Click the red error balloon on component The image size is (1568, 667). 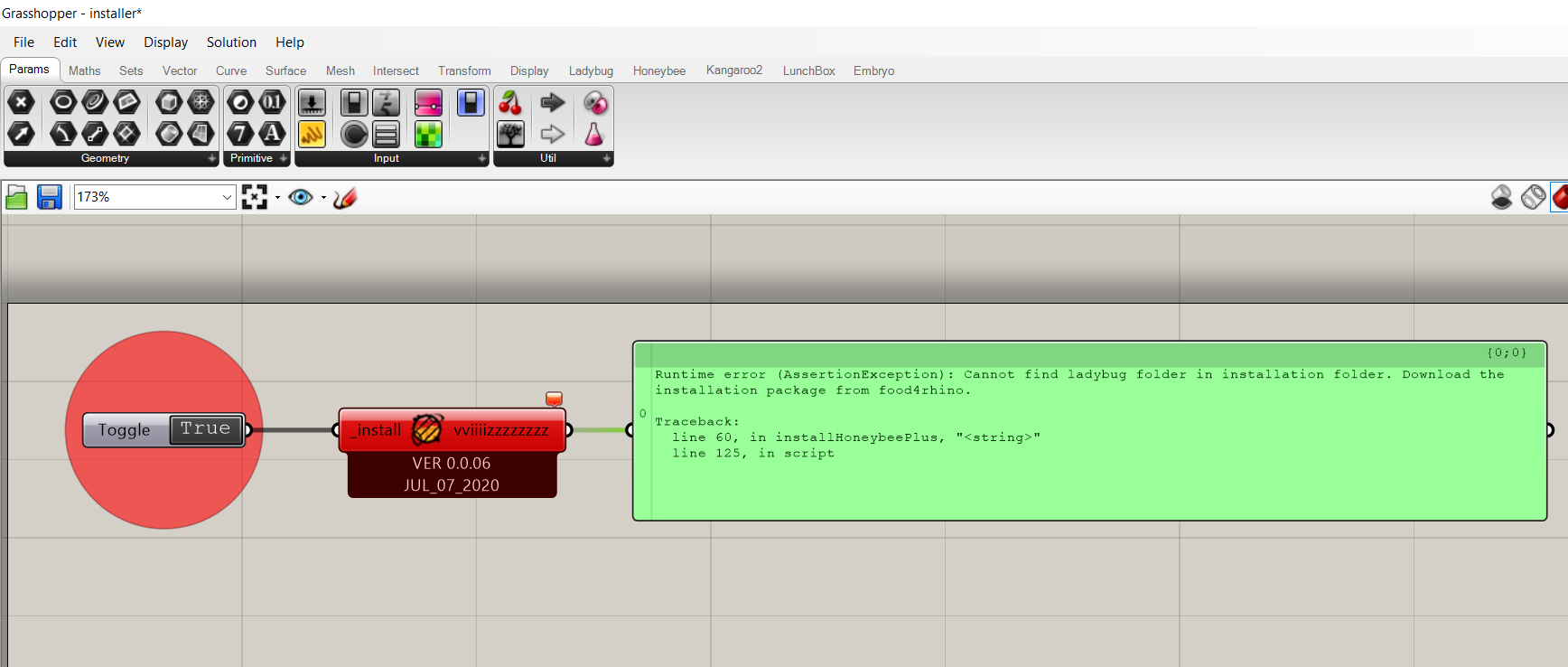(x=555, y=399)
